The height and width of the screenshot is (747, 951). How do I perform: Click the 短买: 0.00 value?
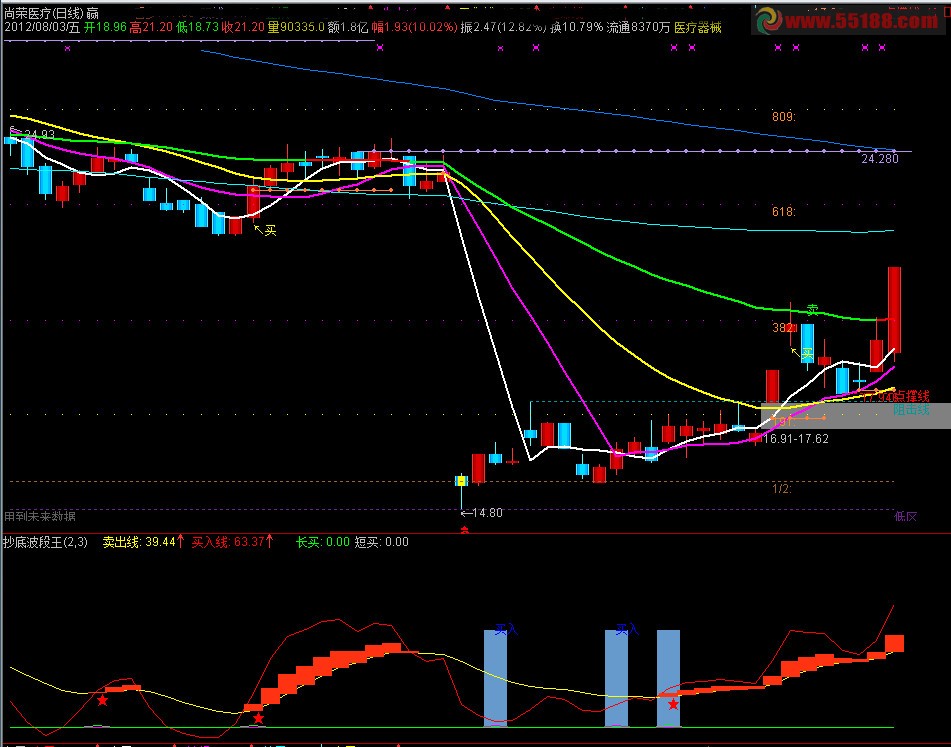click(x=381, y=541)
